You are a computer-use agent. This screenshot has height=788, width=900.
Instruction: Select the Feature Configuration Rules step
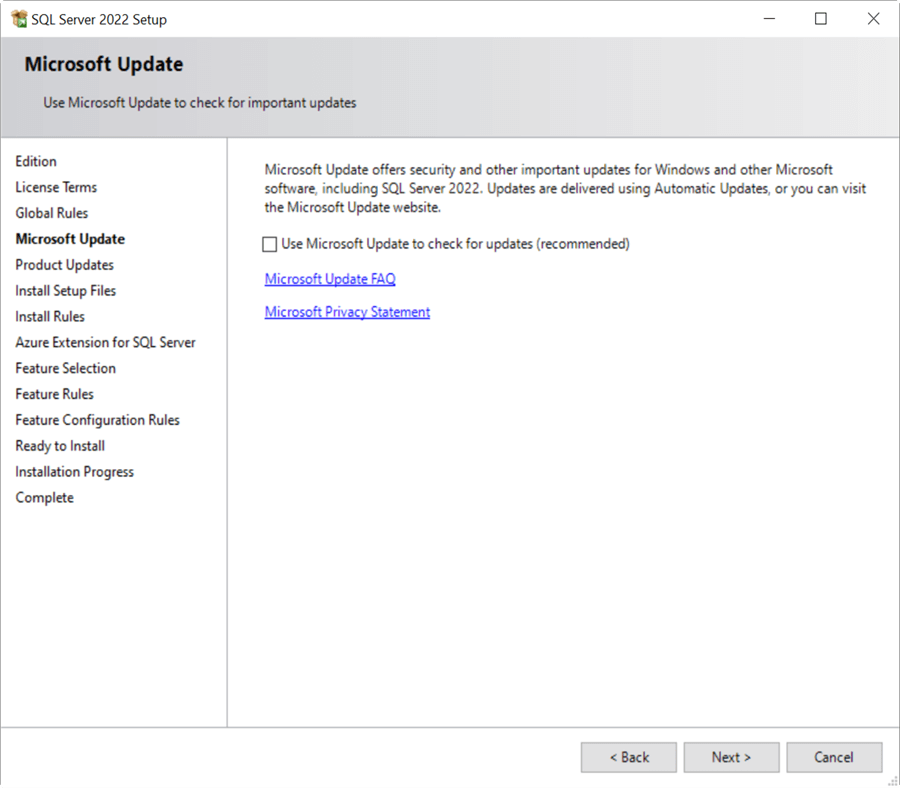pyautogui.click(x=97, y=420)
